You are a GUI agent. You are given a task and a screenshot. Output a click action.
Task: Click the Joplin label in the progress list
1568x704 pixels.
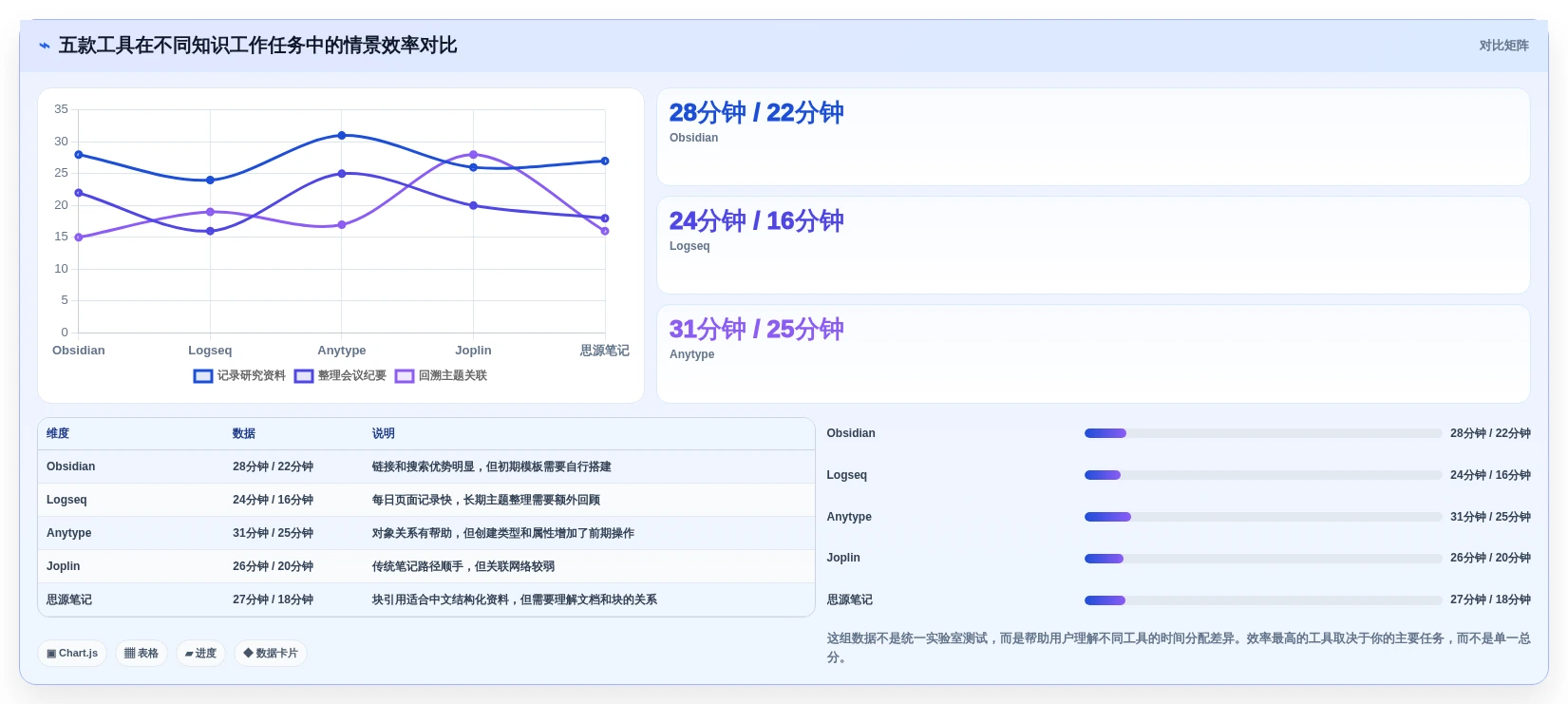(843, 558)
